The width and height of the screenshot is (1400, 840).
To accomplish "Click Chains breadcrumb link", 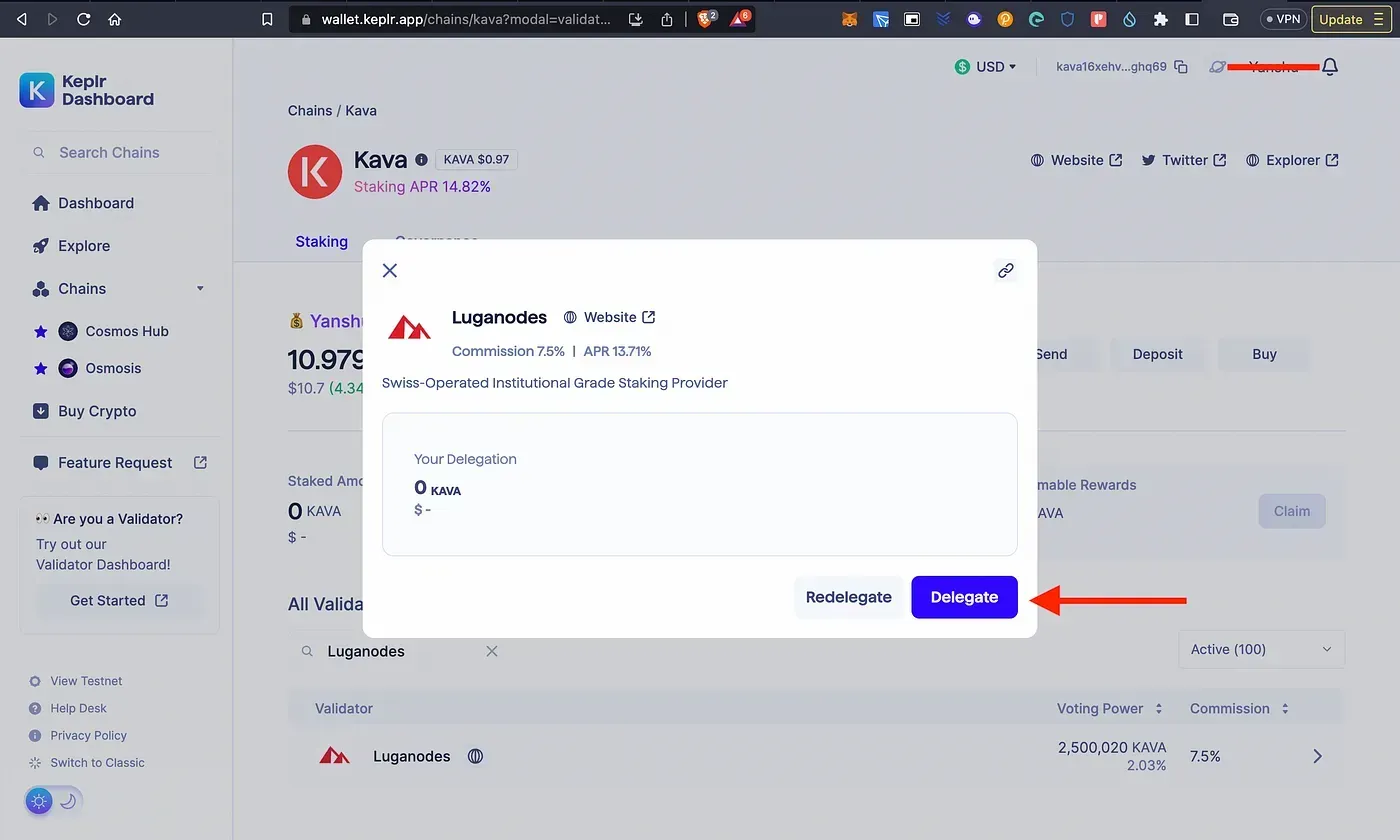I will pos(310,110).
